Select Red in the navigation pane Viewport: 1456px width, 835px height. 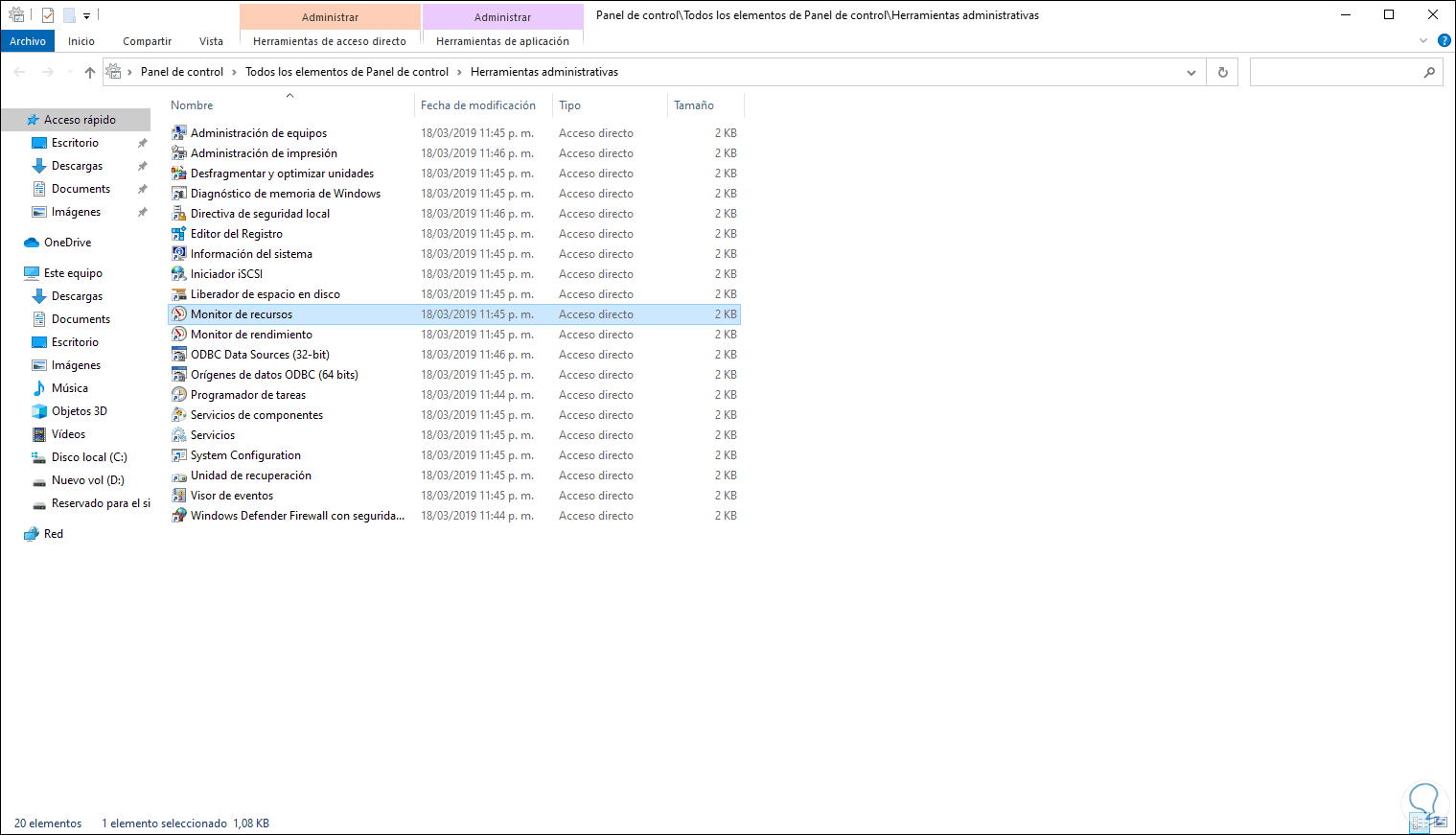[x=54, y=534]
